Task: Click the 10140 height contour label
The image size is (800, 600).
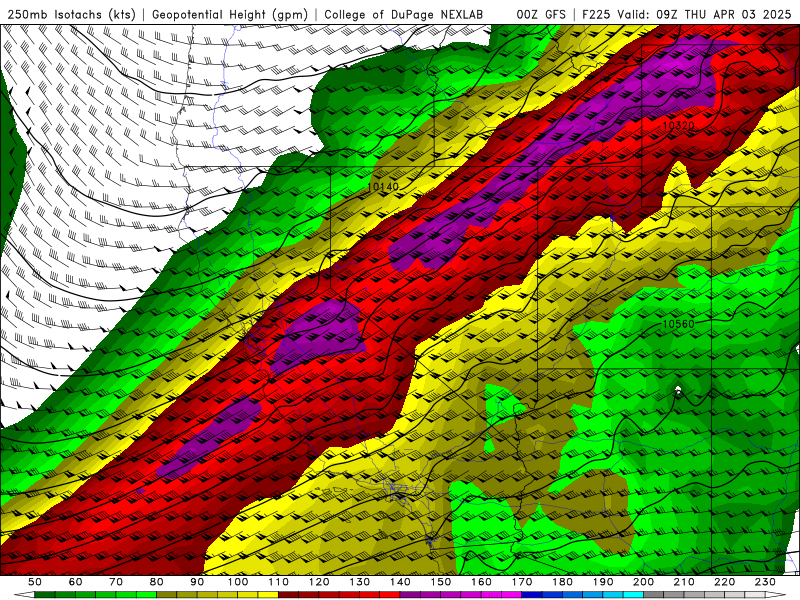Action: [383, 187]
